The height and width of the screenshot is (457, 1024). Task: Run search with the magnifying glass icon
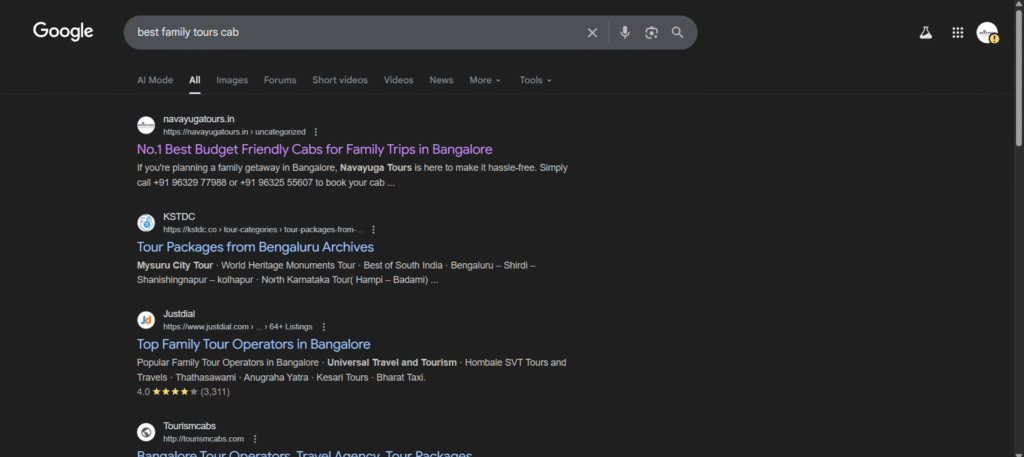point(678,33)
